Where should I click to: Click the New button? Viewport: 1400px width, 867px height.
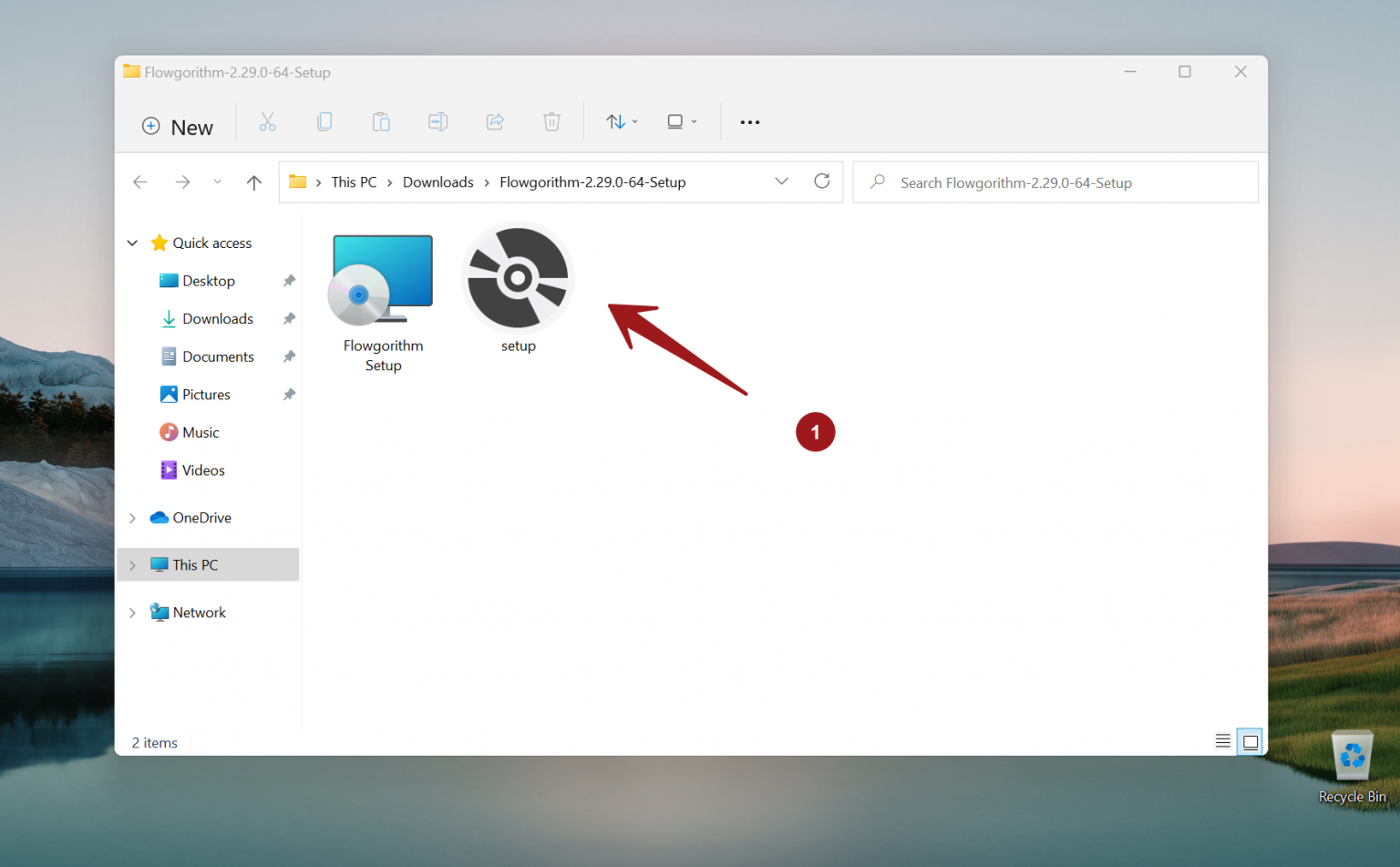point(177,126)
